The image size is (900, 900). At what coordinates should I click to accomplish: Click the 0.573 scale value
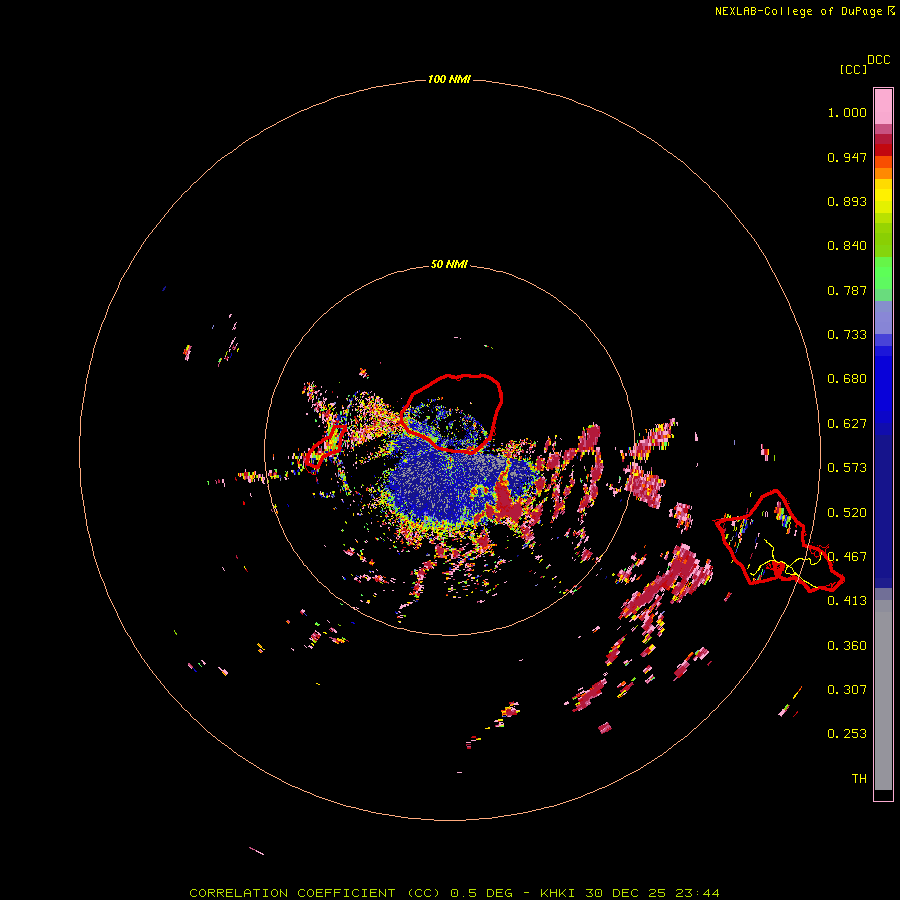click(847, 468)
